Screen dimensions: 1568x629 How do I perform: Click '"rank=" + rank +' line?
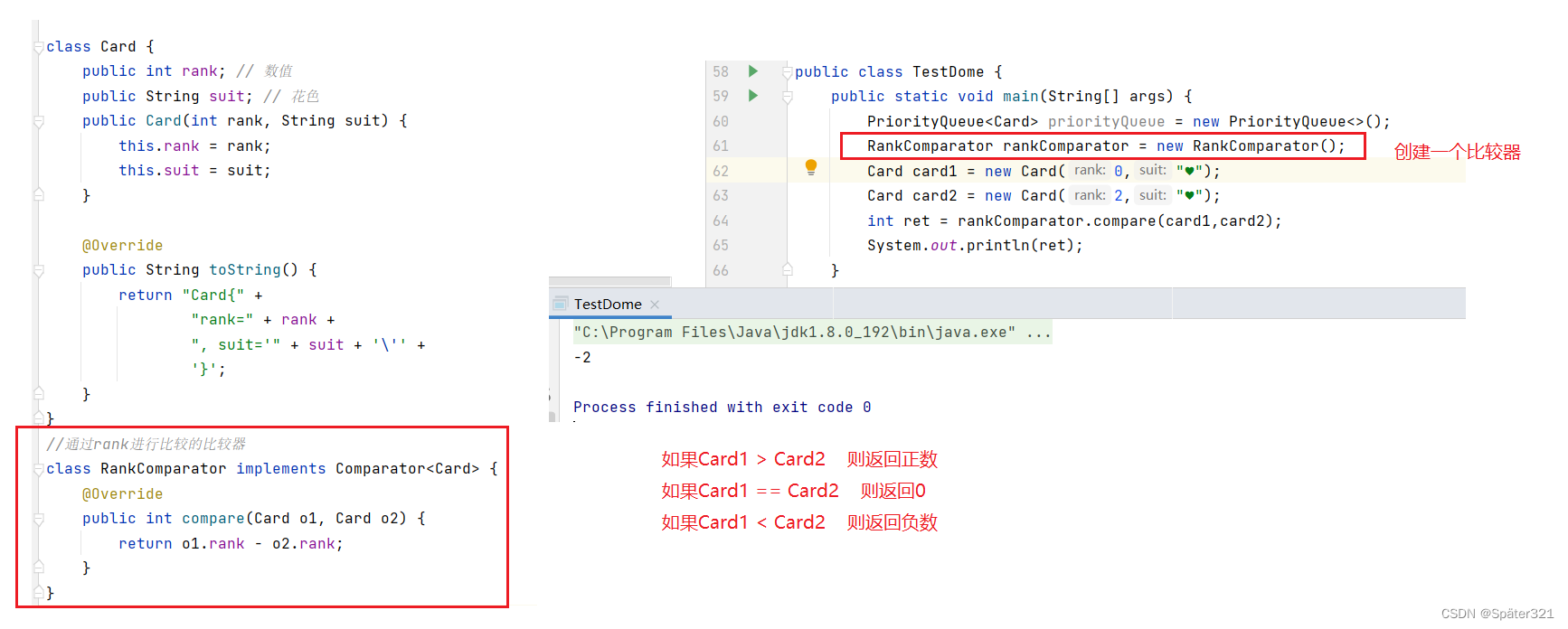point(263,319)
